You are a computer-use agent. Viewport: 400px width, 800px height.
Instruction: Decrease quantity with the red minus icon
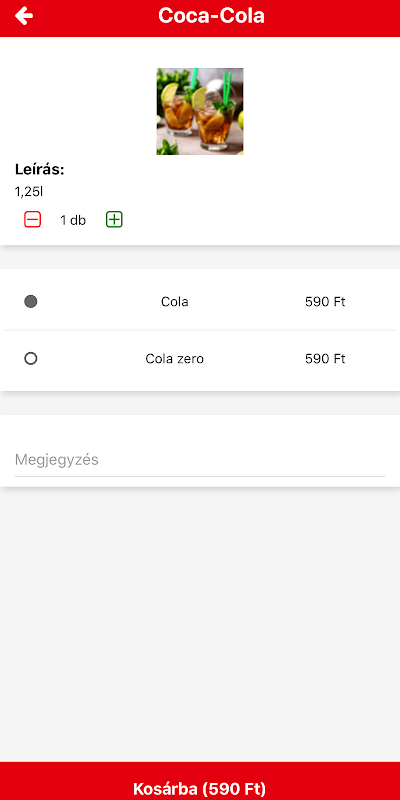click(x=32, y=220)
